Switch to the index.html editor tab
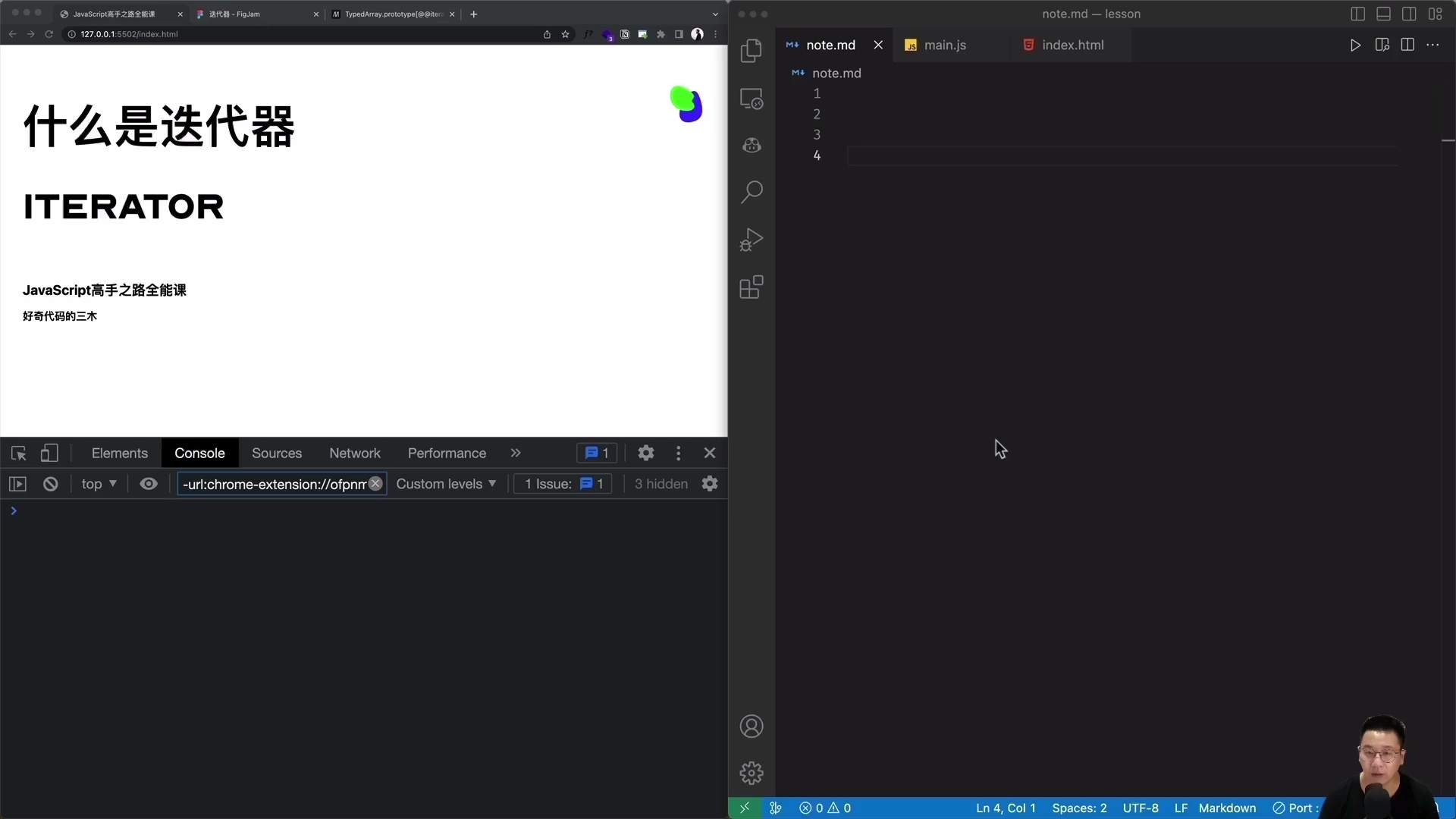This screenshot has height=819, width=1456. tap(1072, 45)
